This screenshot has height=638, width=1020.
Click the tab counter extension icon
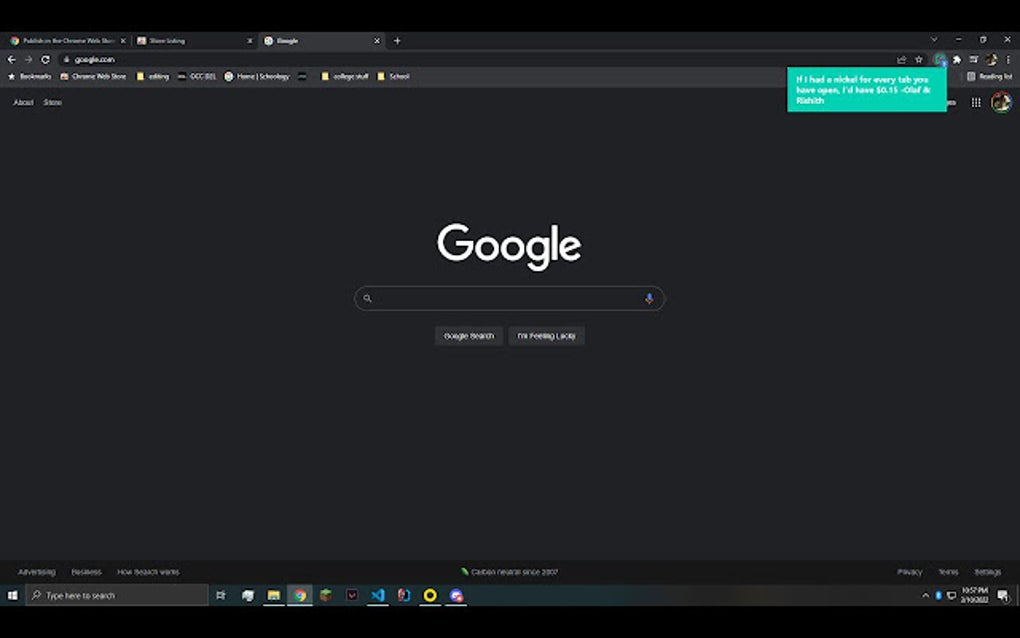pos(938,59)
